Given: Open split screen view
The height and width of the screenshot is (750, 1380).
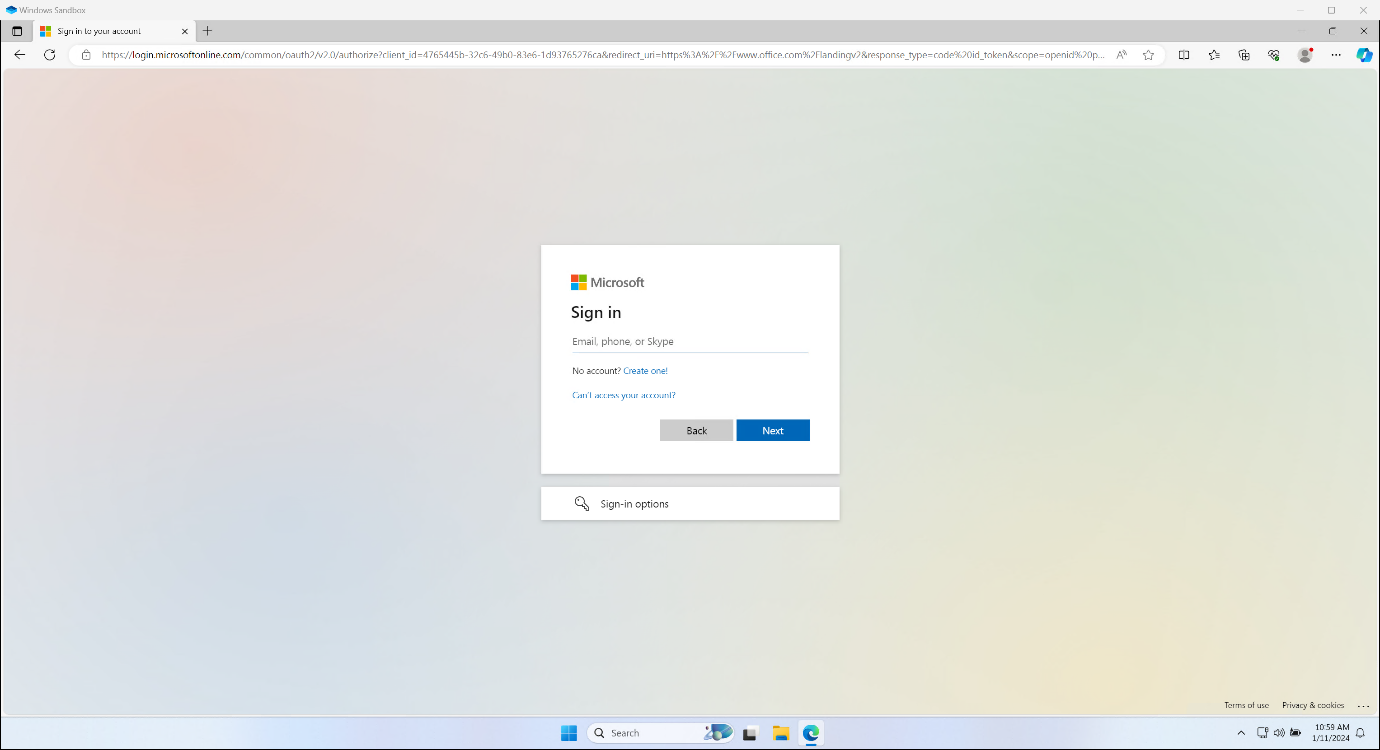Looking at the screenshot, I should 1184,55.
